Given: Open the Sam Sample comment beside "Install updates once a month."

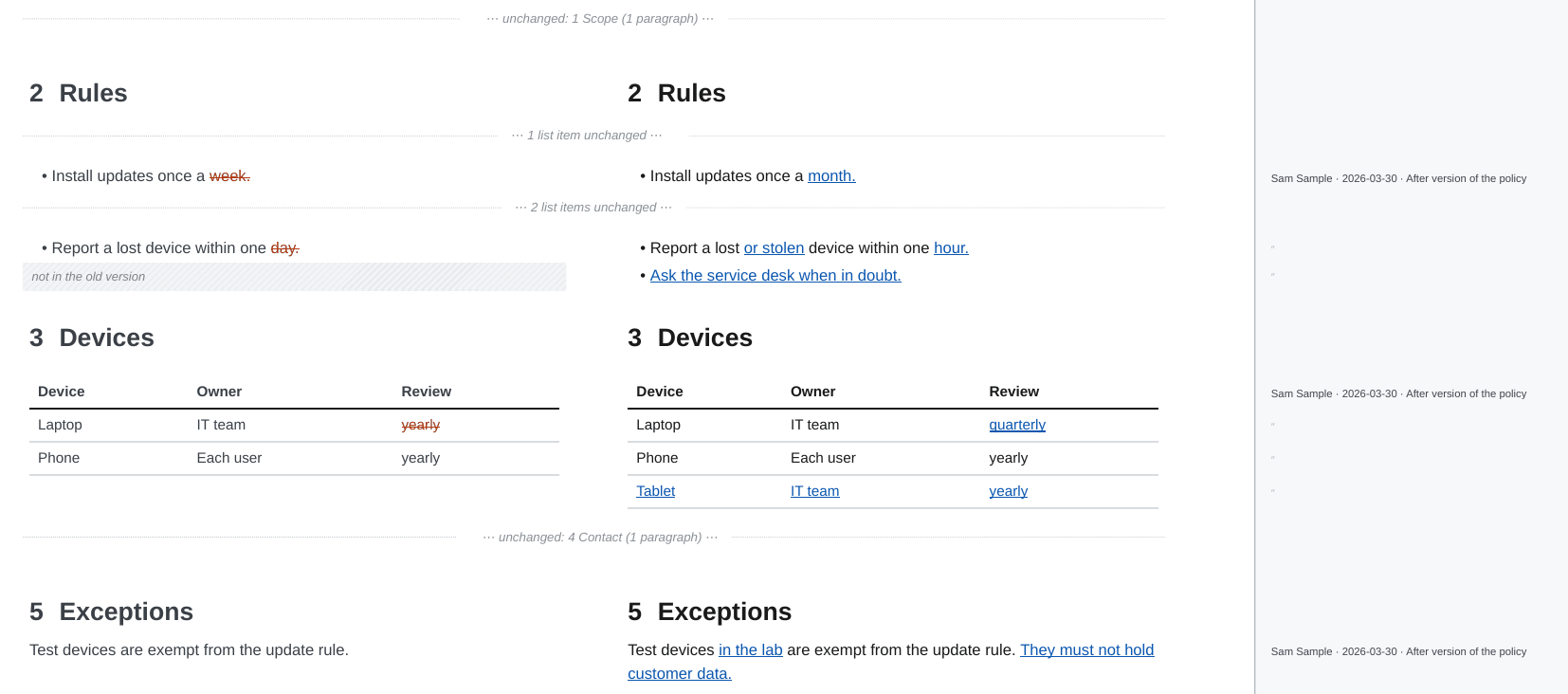Looking at the screenshot, I should pyautogui.click(x=1398, y=178).
